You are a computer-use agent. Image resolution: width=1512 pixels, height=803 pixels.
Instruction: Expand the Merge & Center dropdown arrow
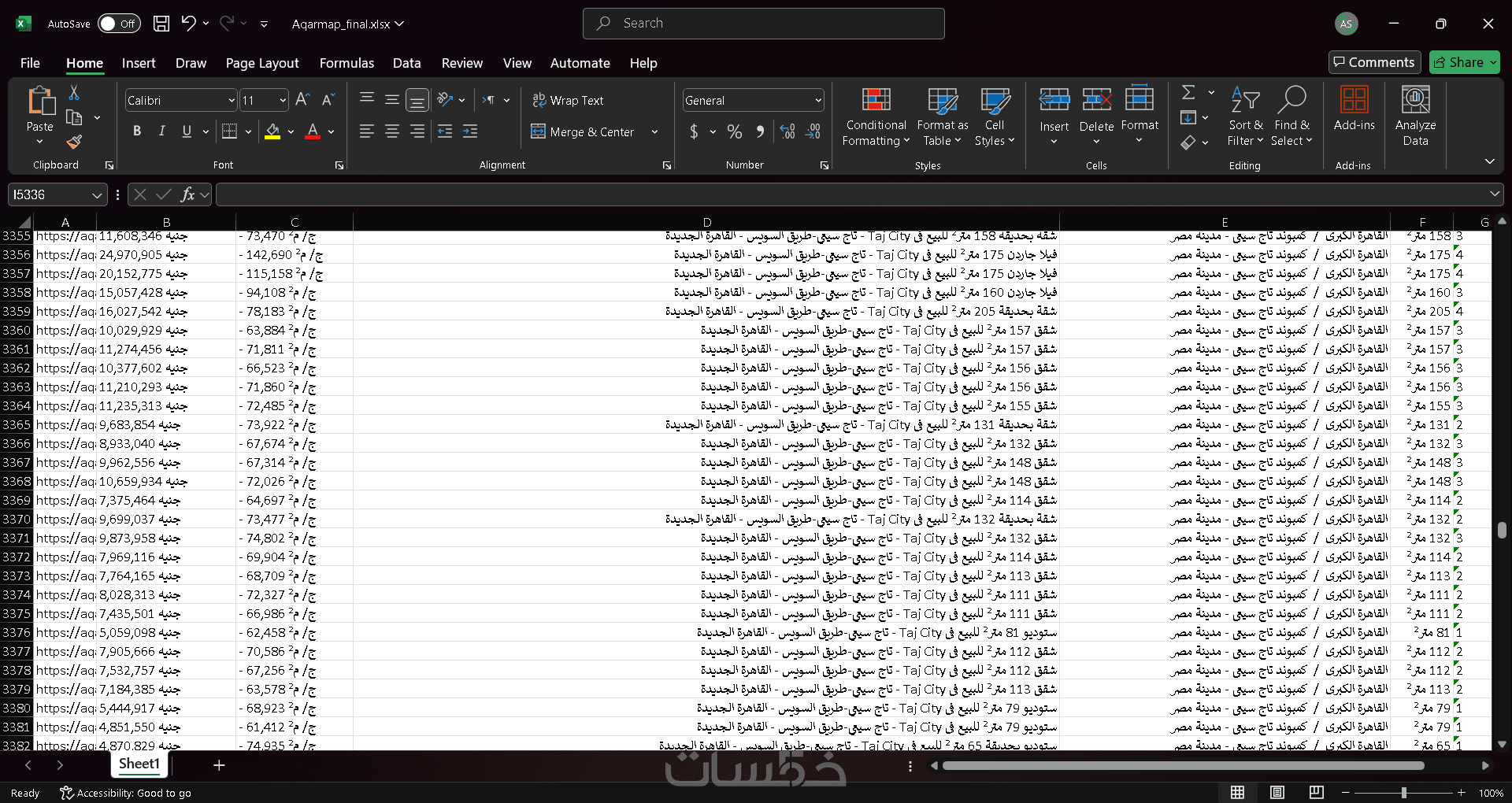[654, 131]
